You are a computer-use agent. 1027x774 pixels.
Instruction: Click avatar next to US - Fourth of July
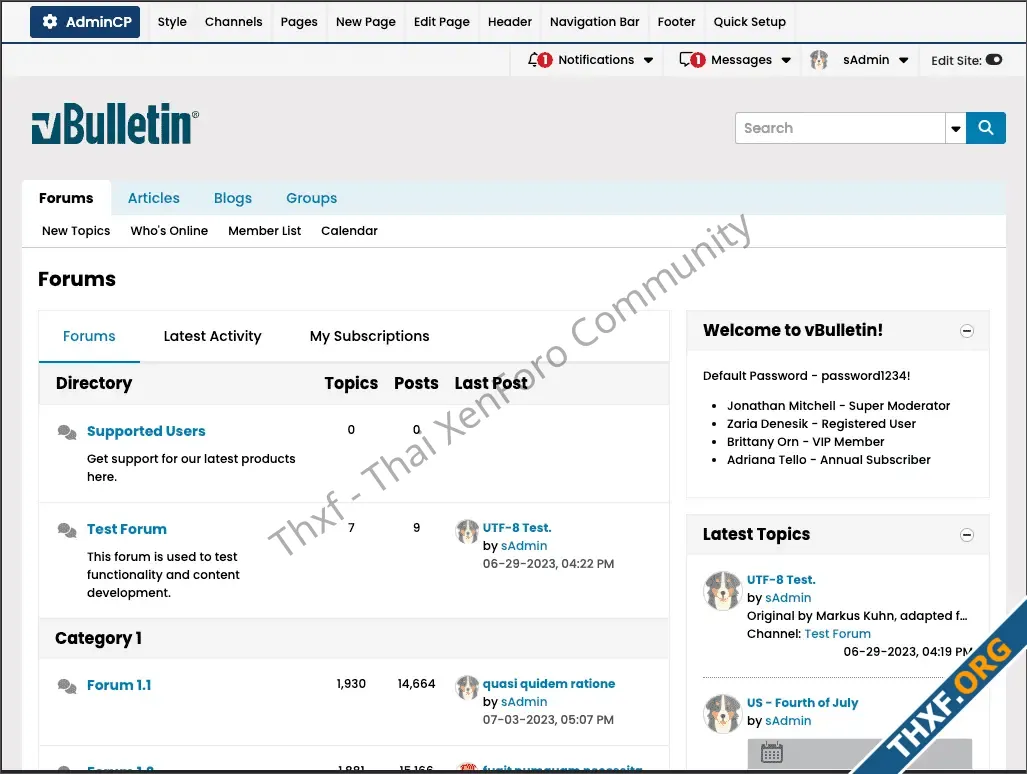coord(722,713)
